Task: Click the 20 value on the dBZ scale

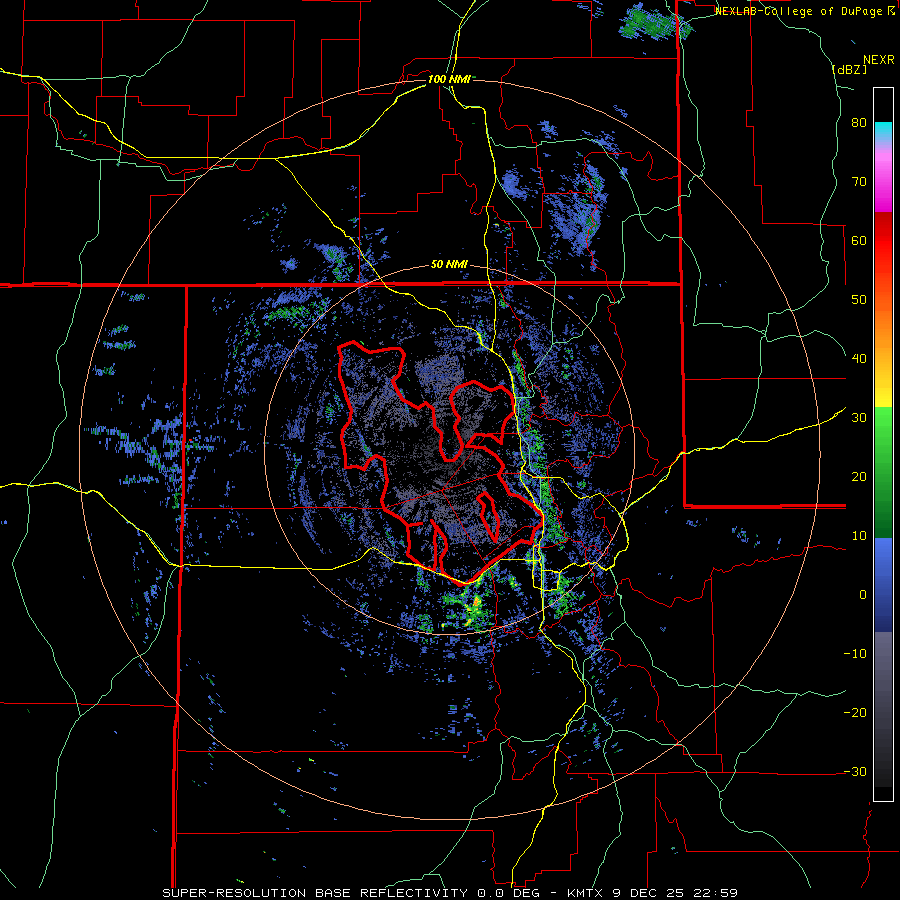Action: pyautogui.click(x=859, y=476)
